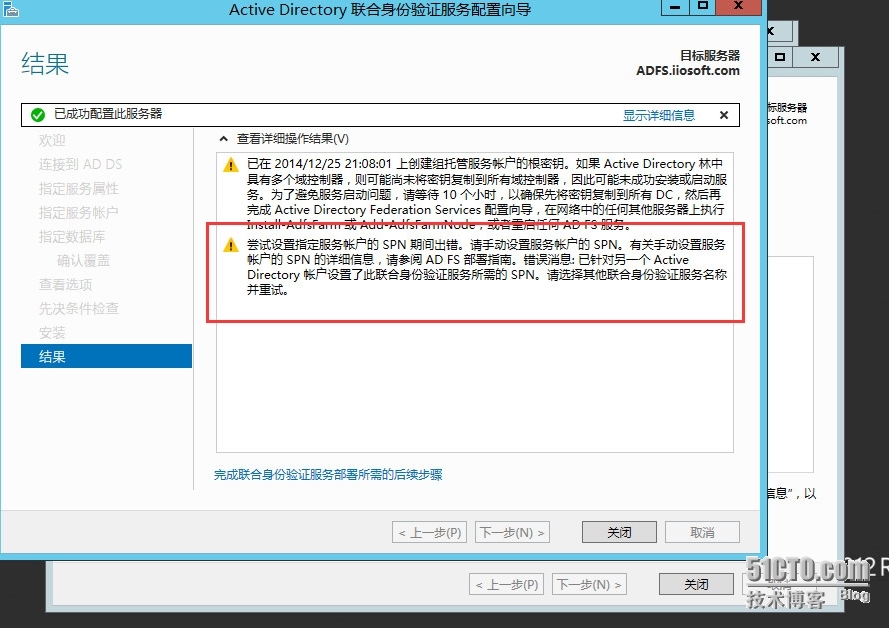This screenshot has width=889, height=628.
Task: Dismiss the 已成功配置此服务器 notification bar
Action: pyautogui.click(x=724, y=115)
